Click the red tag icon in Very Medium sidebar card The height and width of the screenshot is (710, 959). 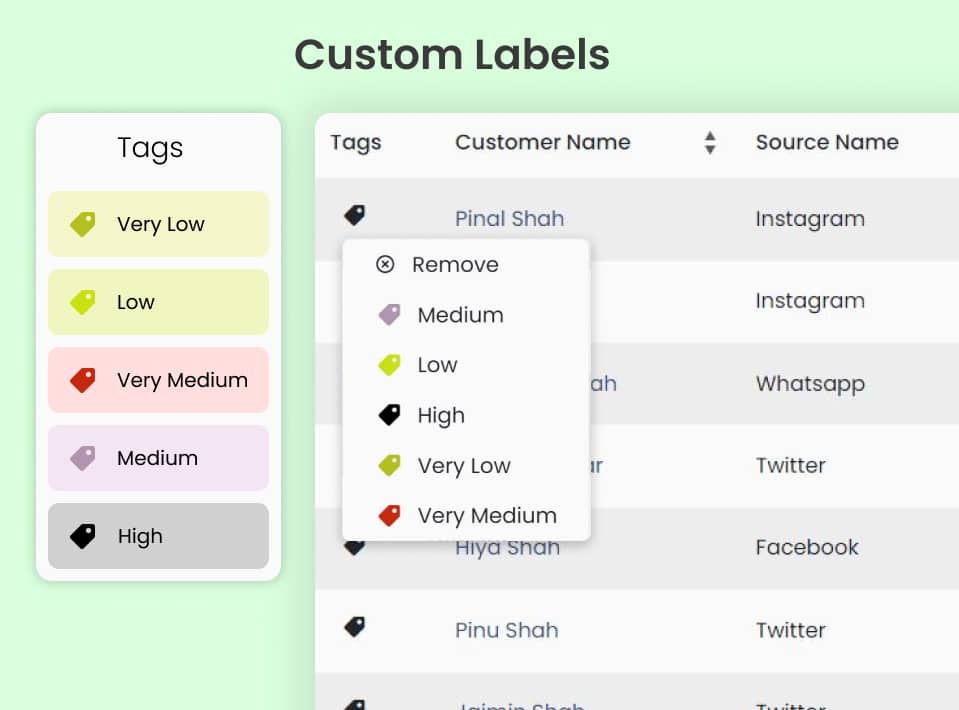click(x=83, y=380)
